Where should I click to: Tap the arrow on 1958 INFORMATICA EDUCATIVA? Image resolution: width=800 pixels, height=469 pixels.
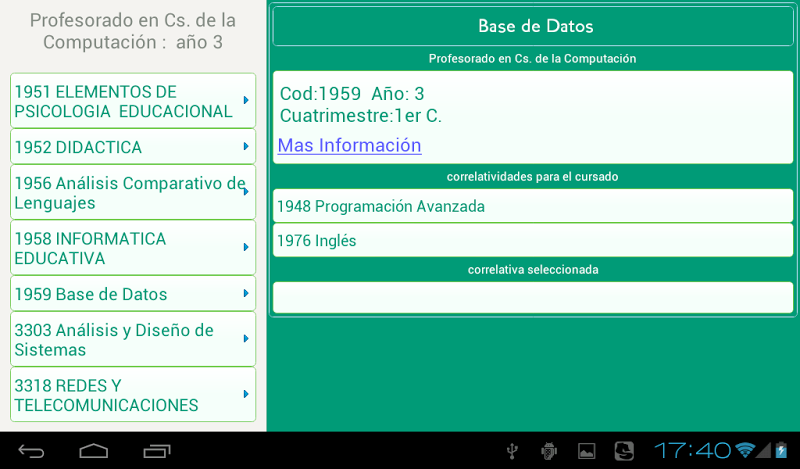click(x=246, y=248)
